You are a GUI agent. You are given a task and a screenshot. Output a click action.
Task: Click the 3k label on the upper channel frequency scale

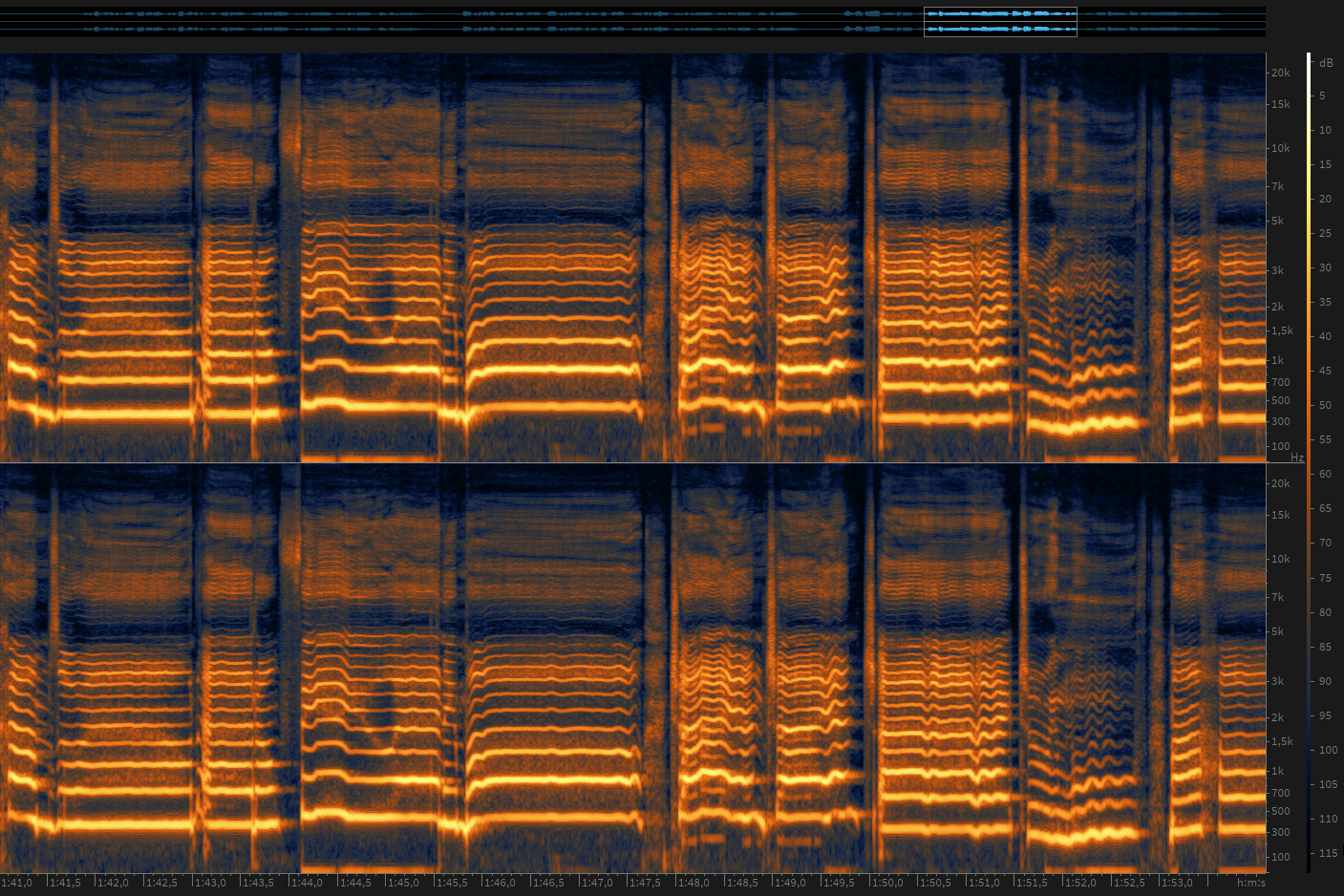click(x=1278, y=270)
